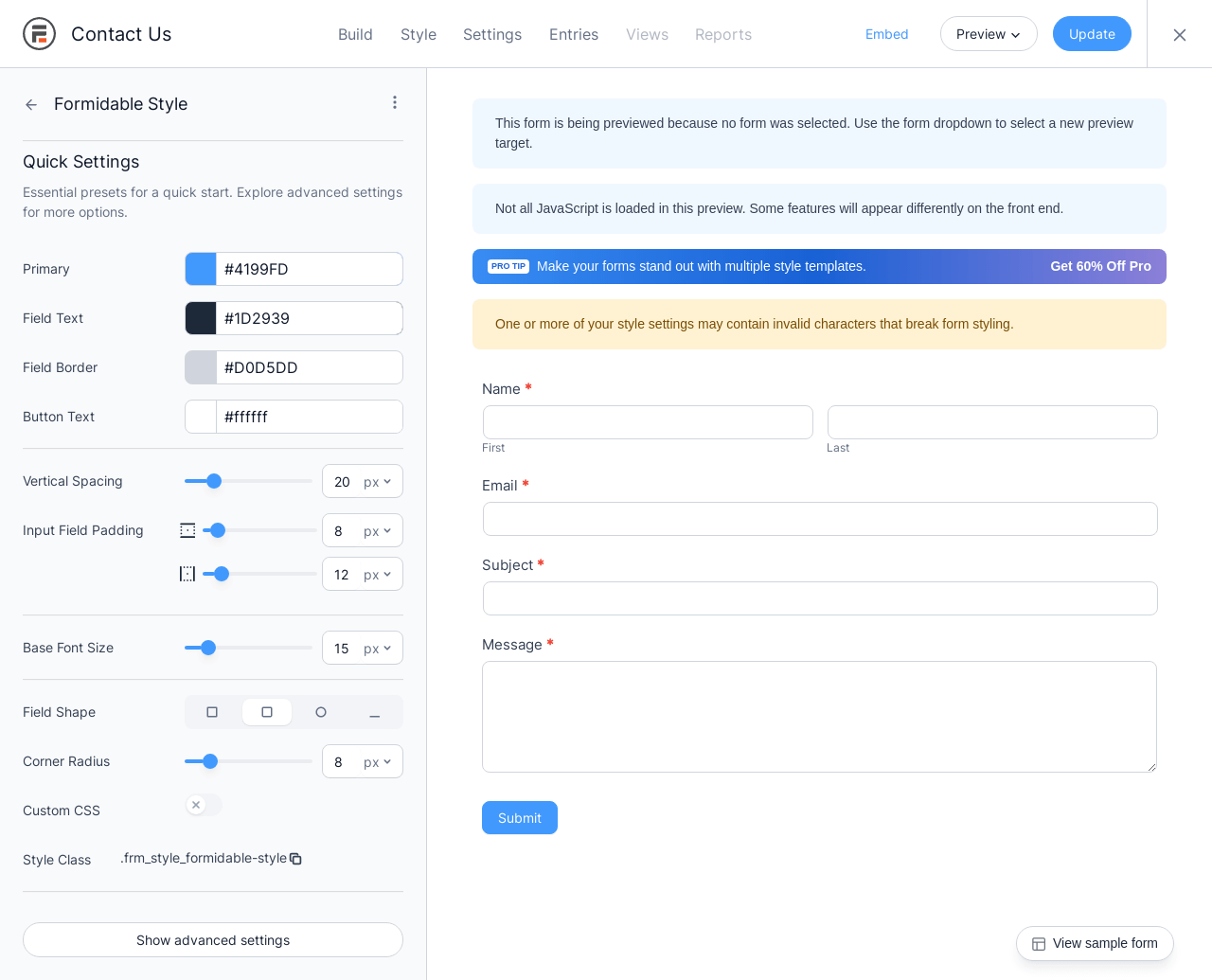The image size is (1212, 980).
Task: Click the Primary color hex input field
Action: [309, 269]
